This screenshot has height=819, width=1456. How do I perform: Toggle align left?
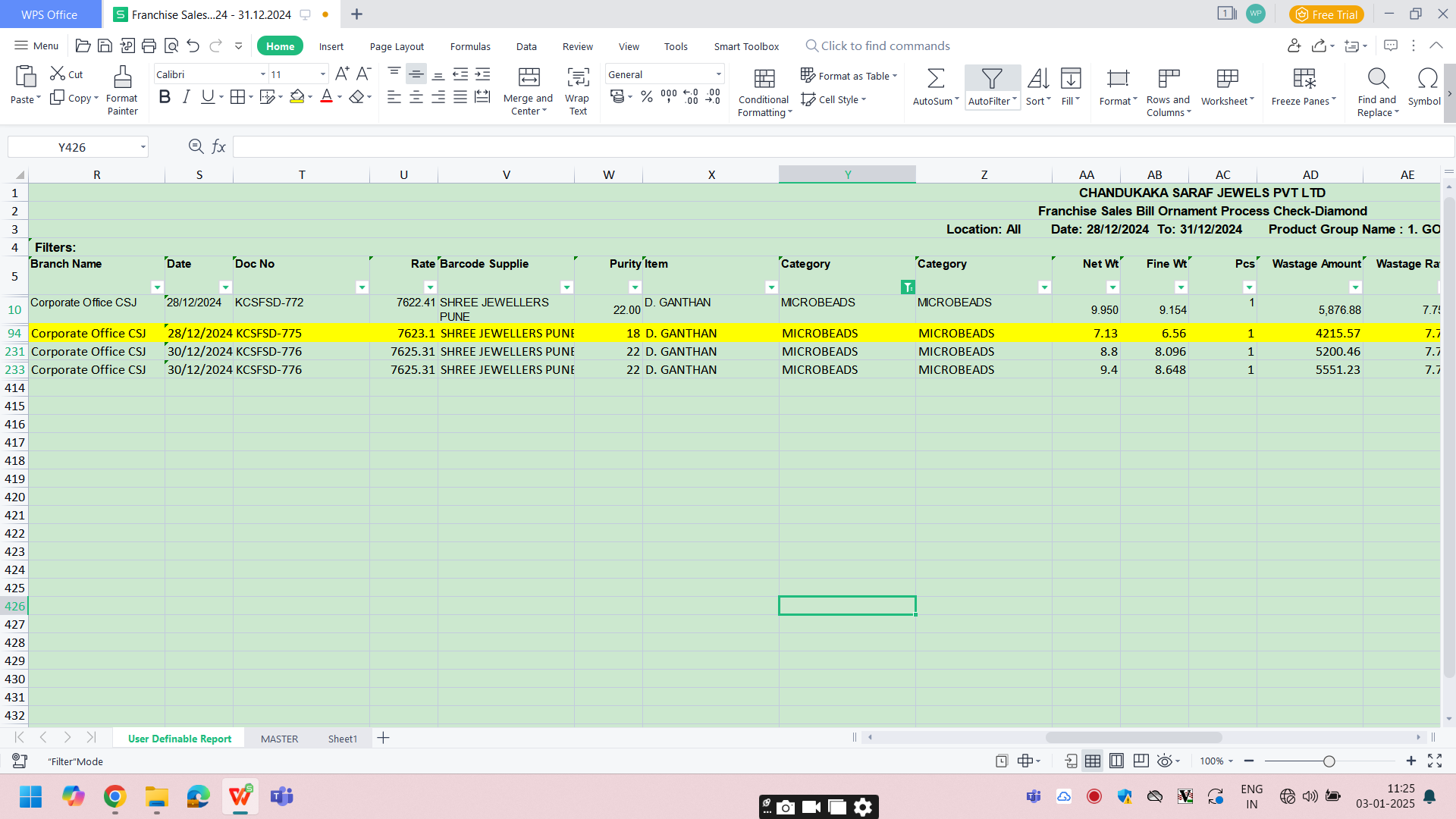[394, 97]
